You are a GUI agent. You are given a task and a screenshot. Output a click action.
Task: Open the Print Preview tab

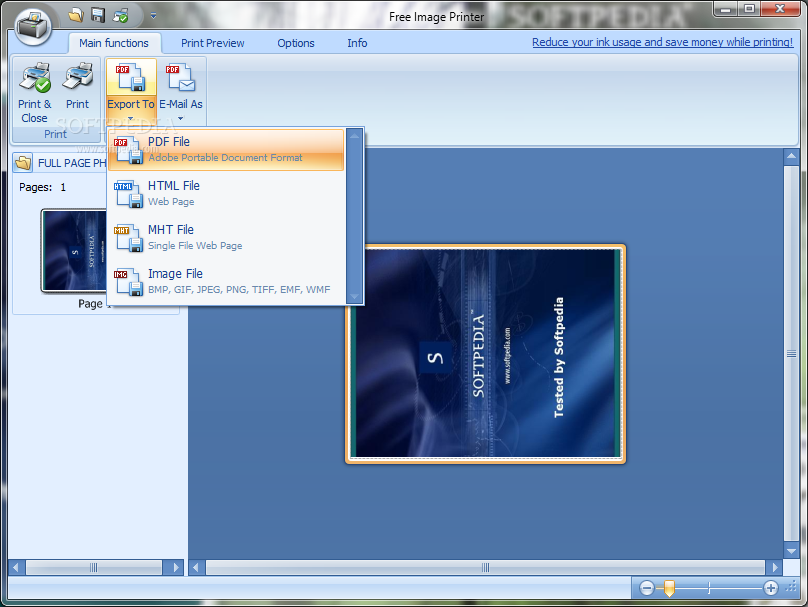[212, 43]
